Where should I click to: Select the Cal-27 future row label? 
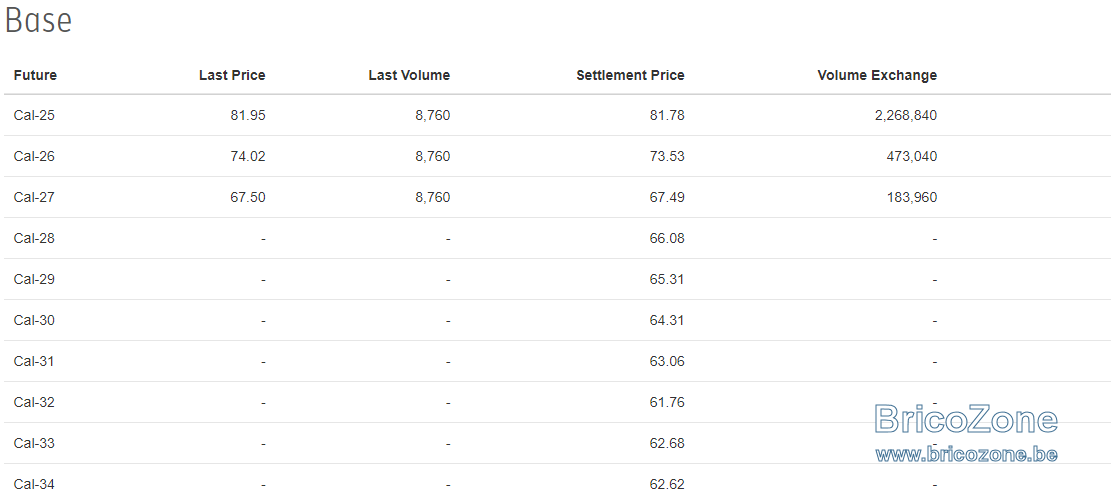(x=34, y=198)
